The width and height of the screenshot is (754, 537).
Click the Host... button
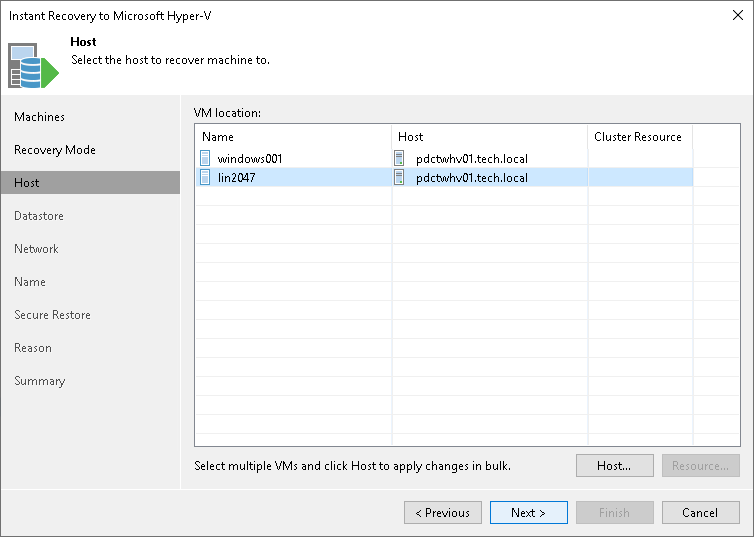(615, 465)
